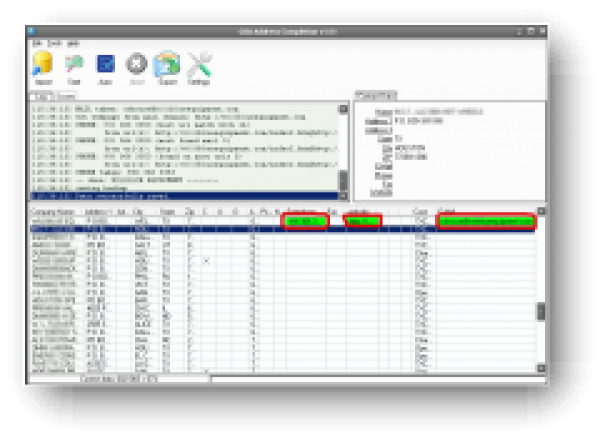Select the highlighted last line of the log
The height and width of the screenshot is (437, 600).
click(184, 196)
